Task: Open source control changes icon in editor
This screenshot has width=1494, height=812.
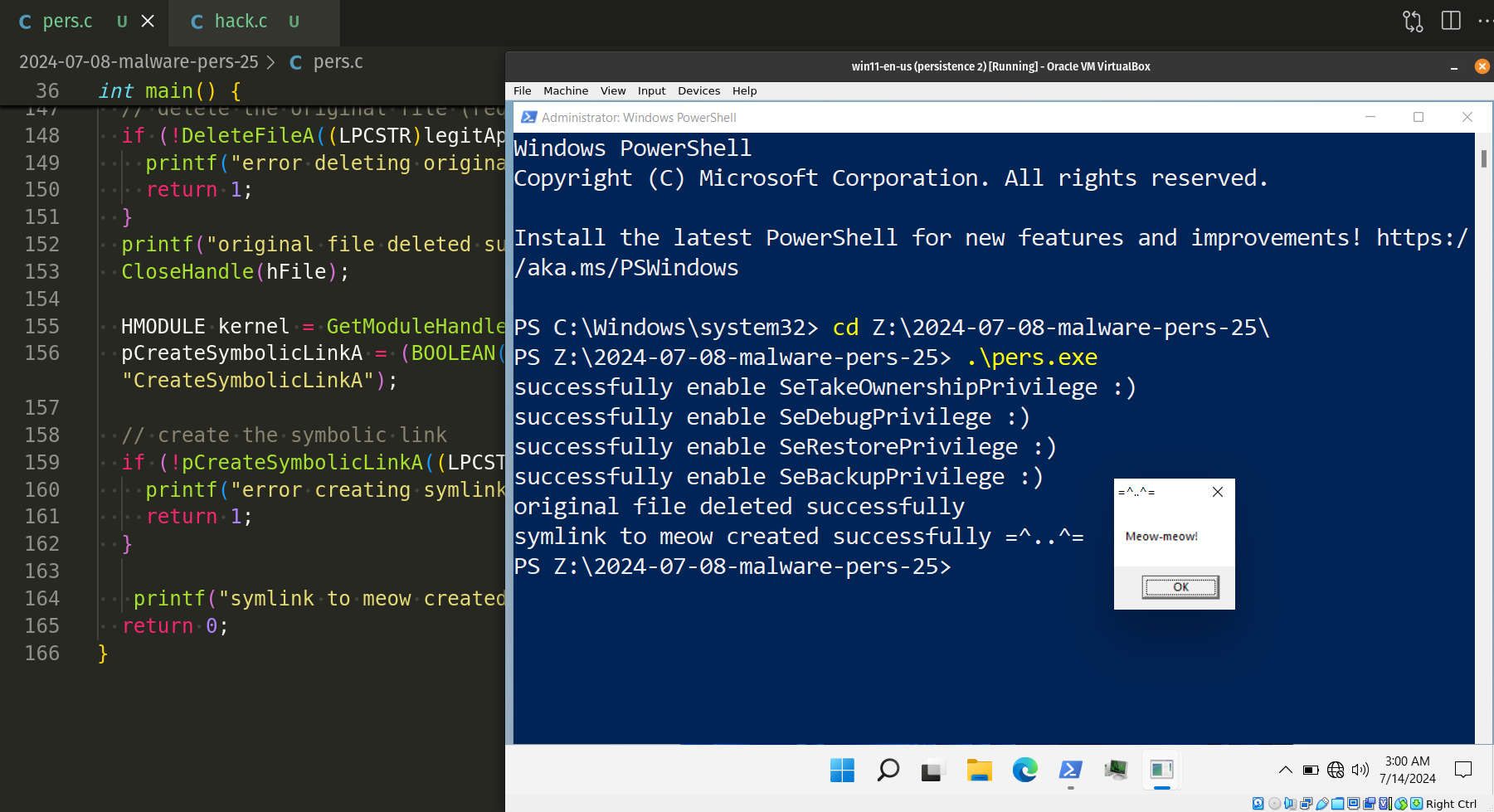Action: click(1413, 22)
